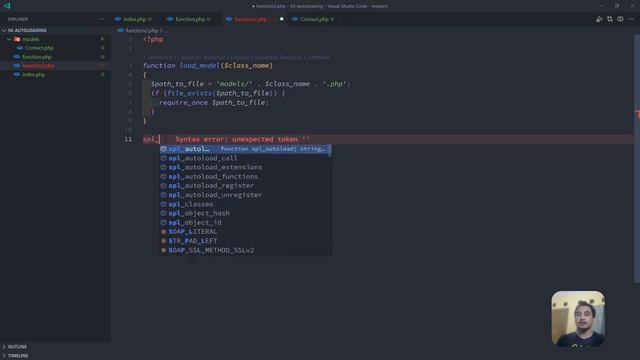Choose spl_autoload_functions from suggestions

tap(245, 176)
